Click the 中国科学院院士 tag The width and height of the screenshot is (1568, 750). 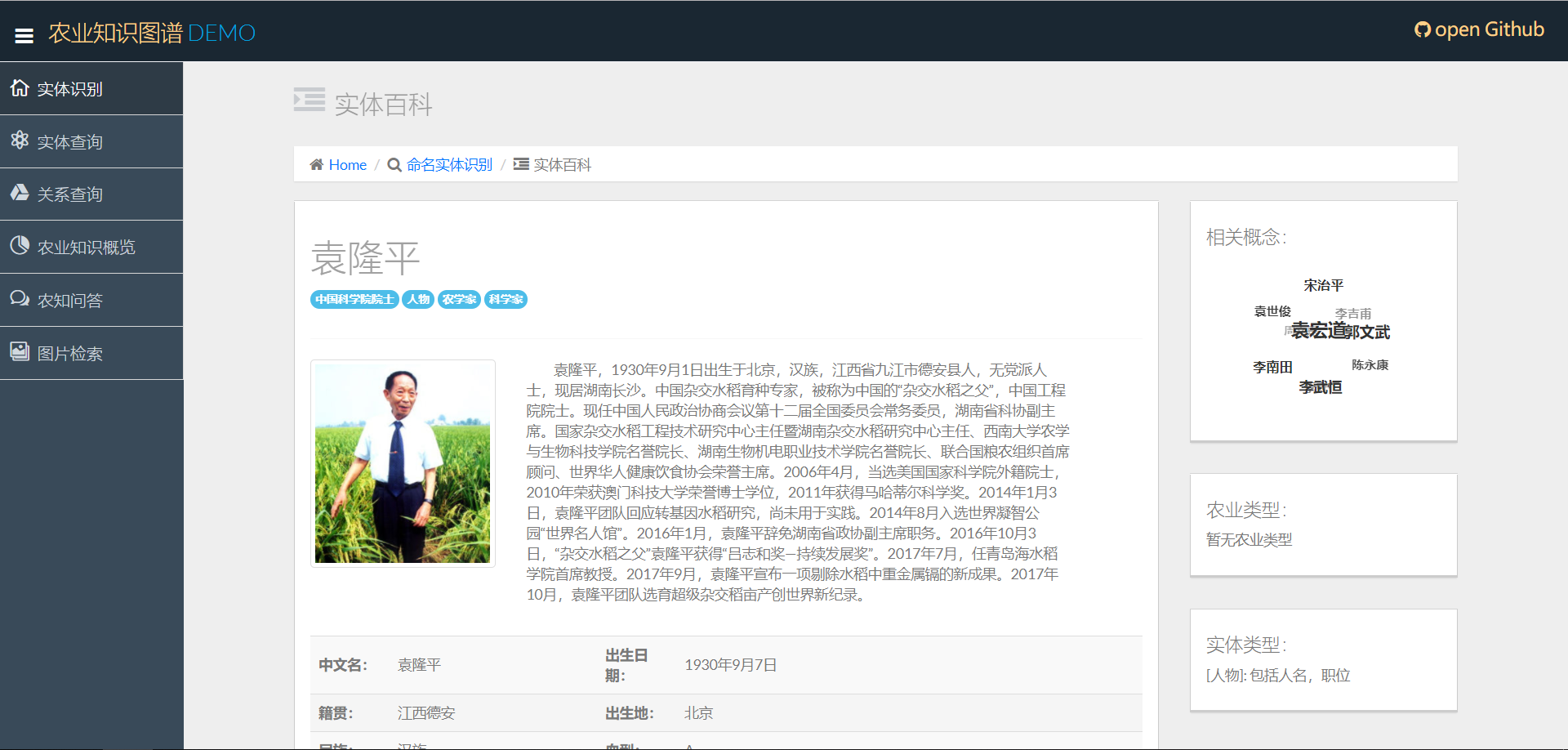[x=354, y=299]
